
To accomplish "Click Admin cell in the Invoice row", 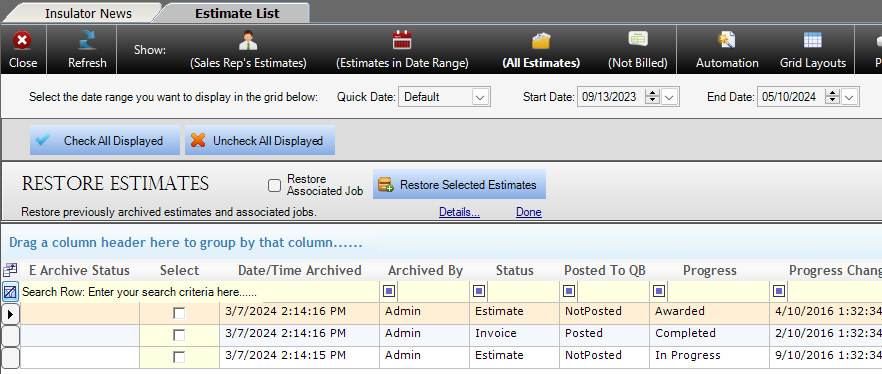I will tap(425, 334).
